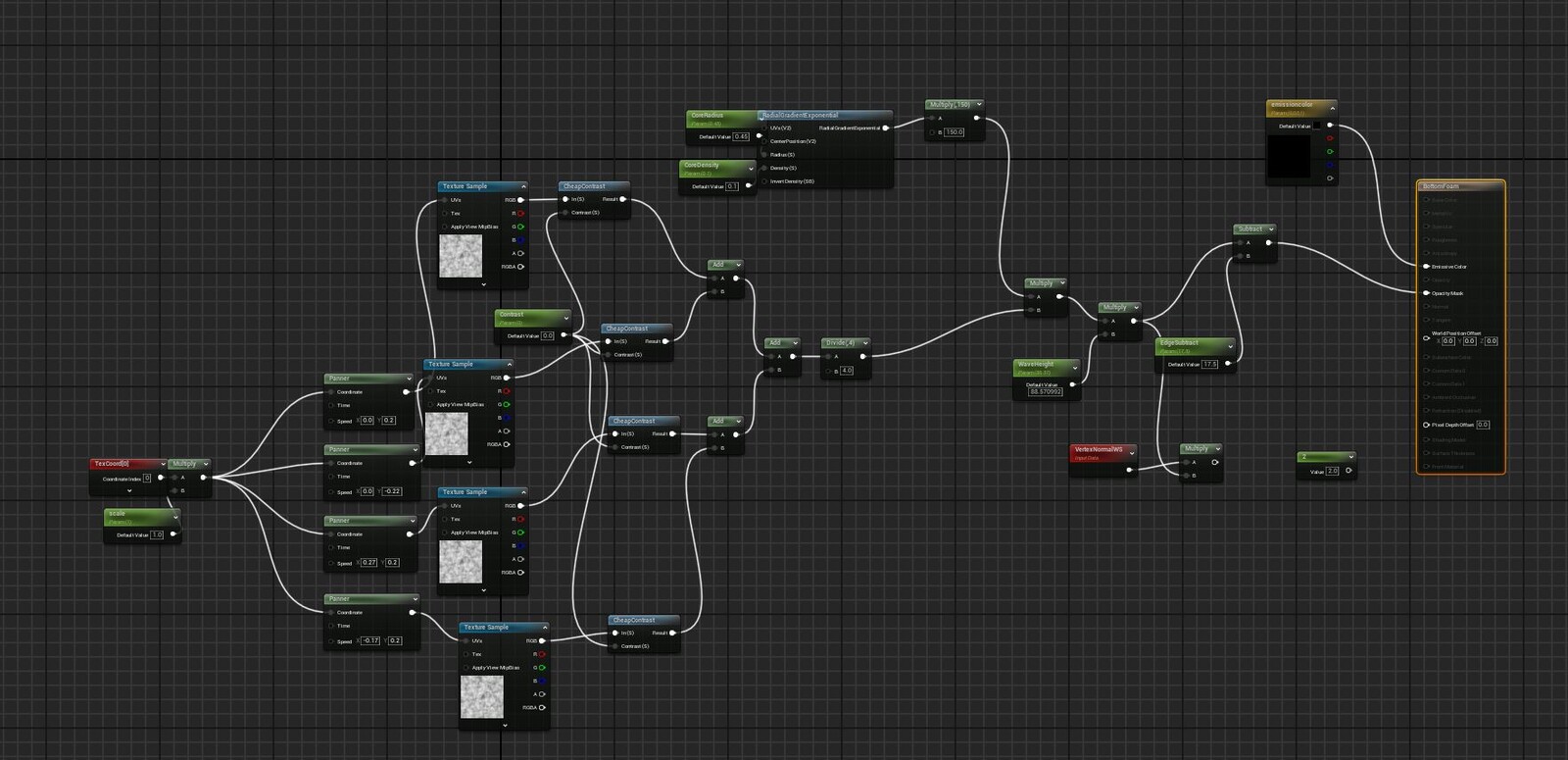Click the VertexNormalWS output pin

(1130, 469)
